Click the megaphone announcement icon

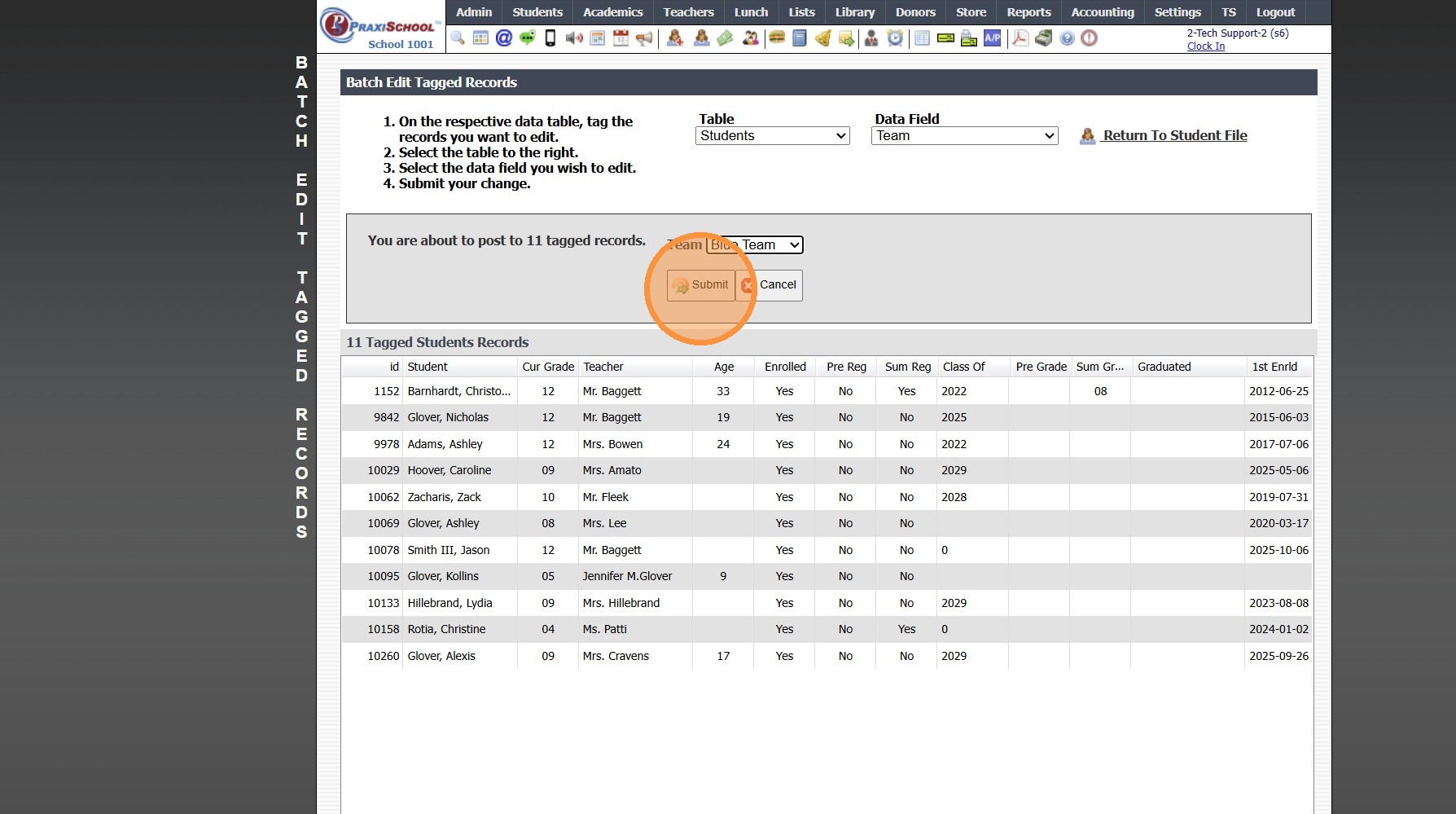(x=644, y=38)
